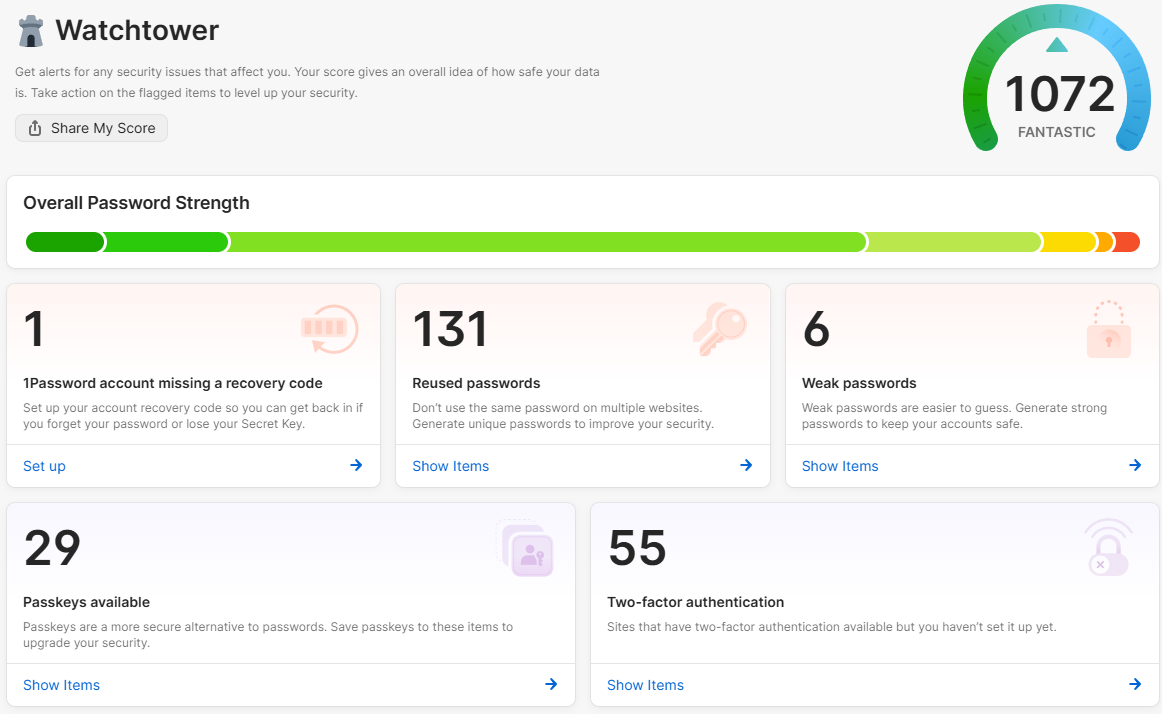Open the Set up recovery code link

[44, 466]
